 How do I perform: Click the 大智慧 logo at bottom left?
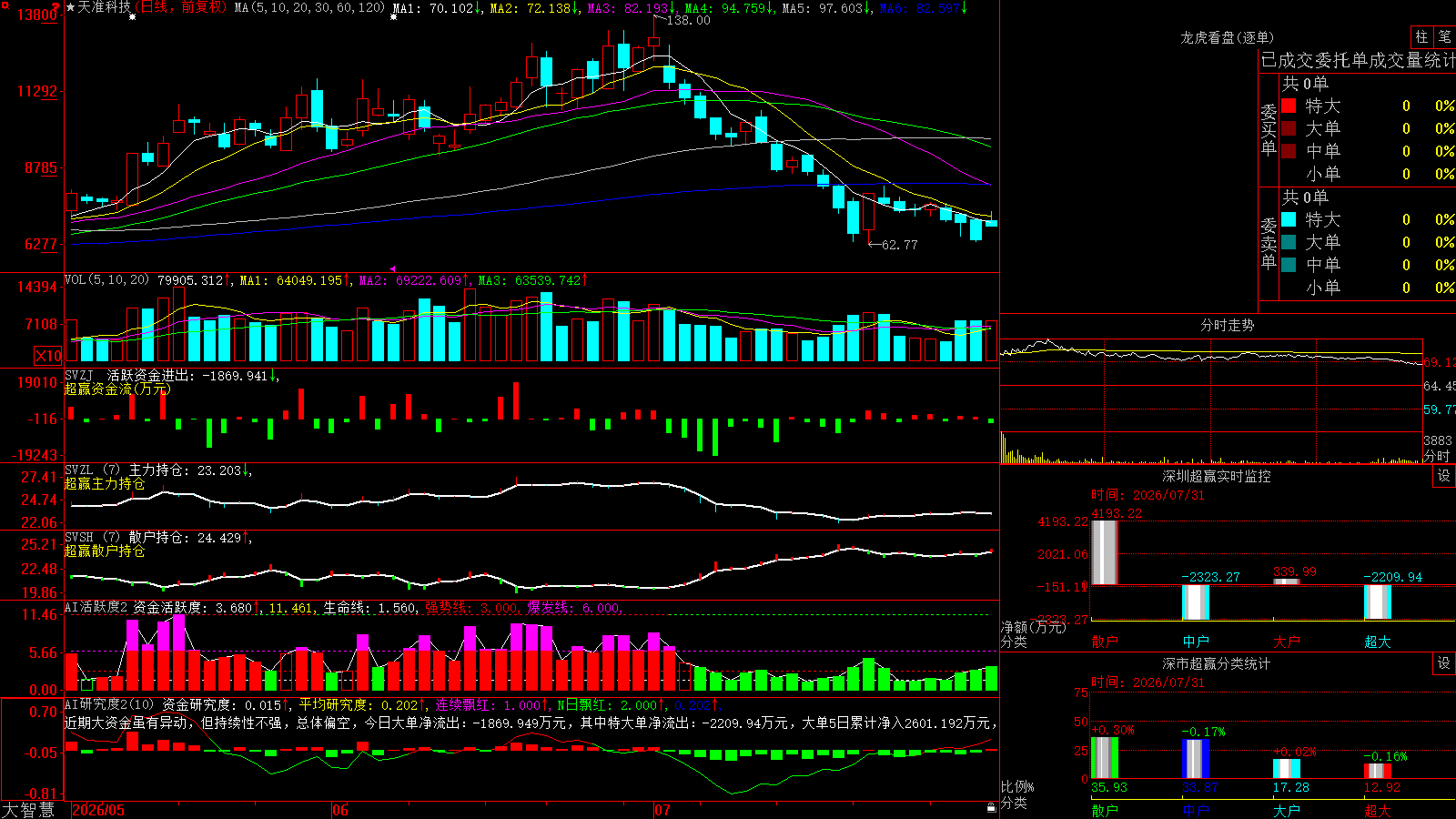pos(28,809)
